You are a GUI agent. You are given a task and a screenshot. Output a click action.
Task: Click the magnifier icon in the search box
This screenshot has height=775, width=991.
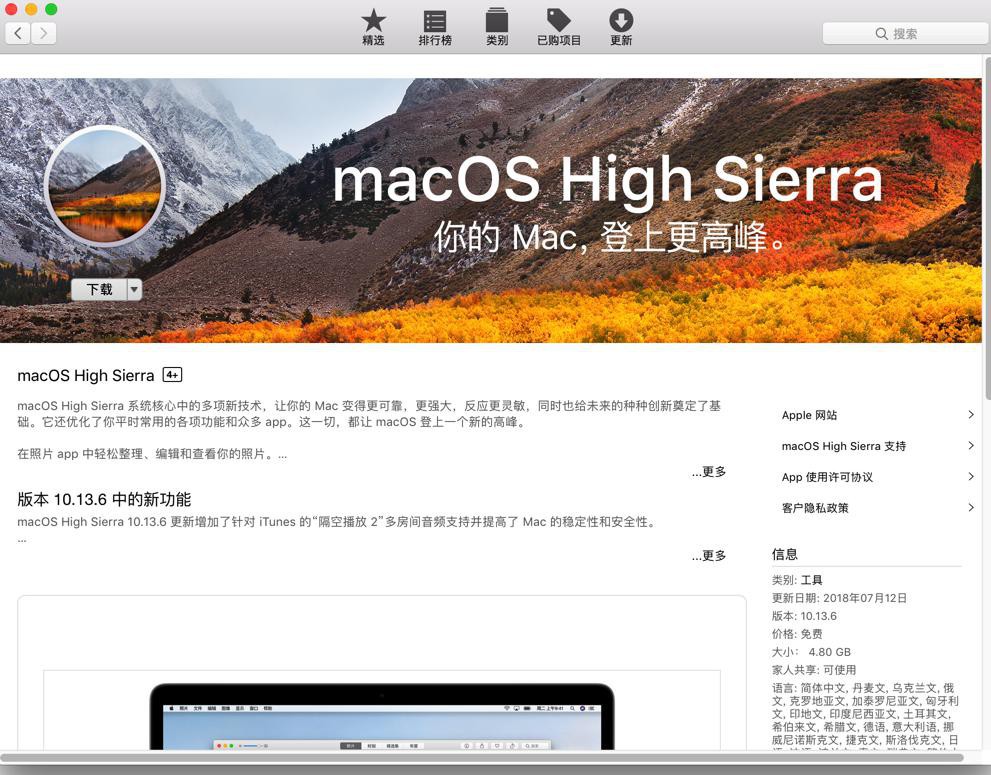pos(882,34)
